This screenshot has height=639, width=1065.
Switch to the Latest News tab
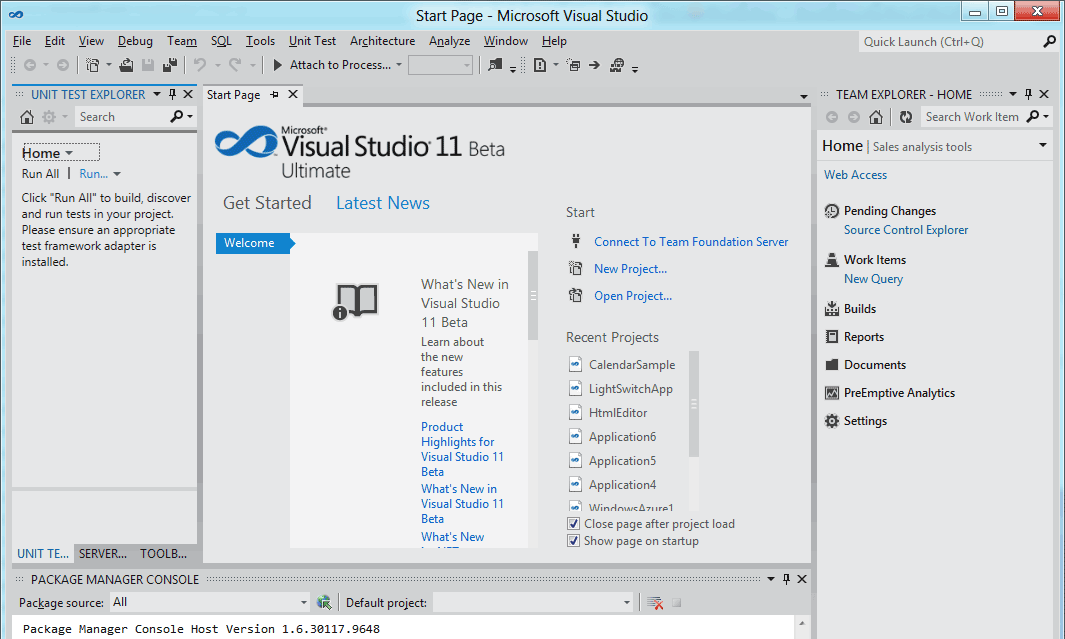382,203
